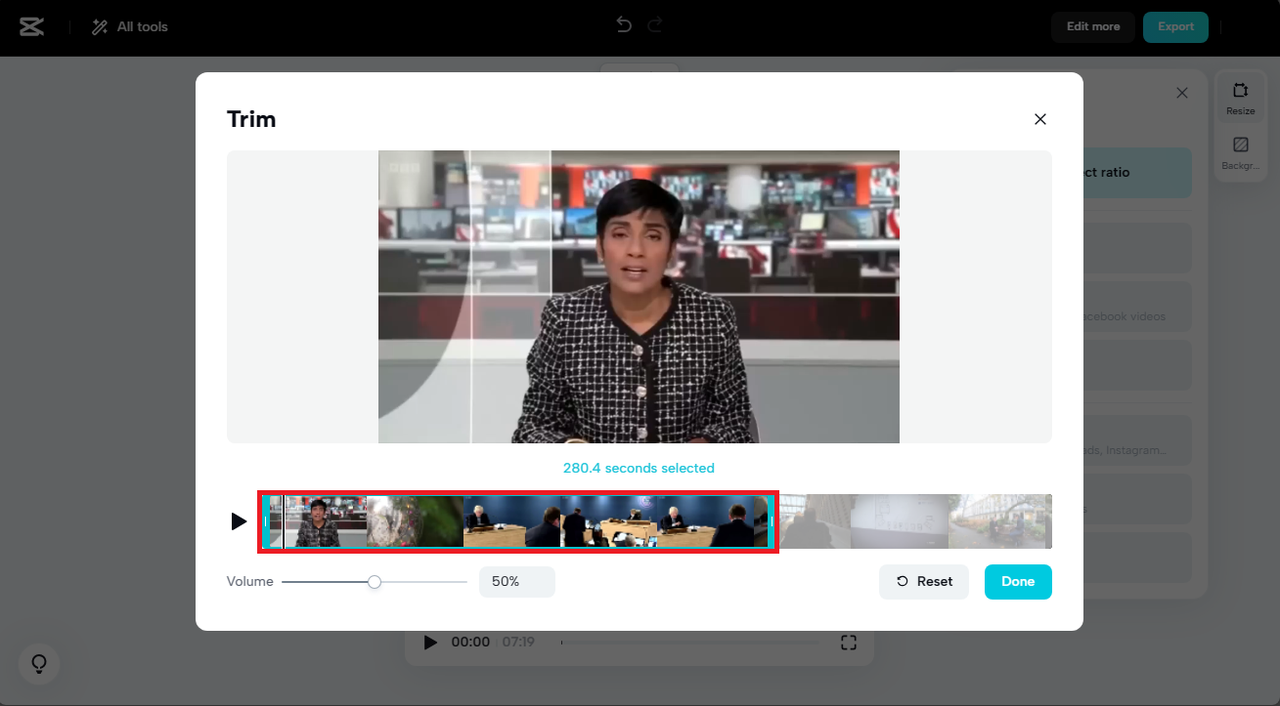Click the white playhead in trim strip

pyautogui.click(x=283, y=521)
